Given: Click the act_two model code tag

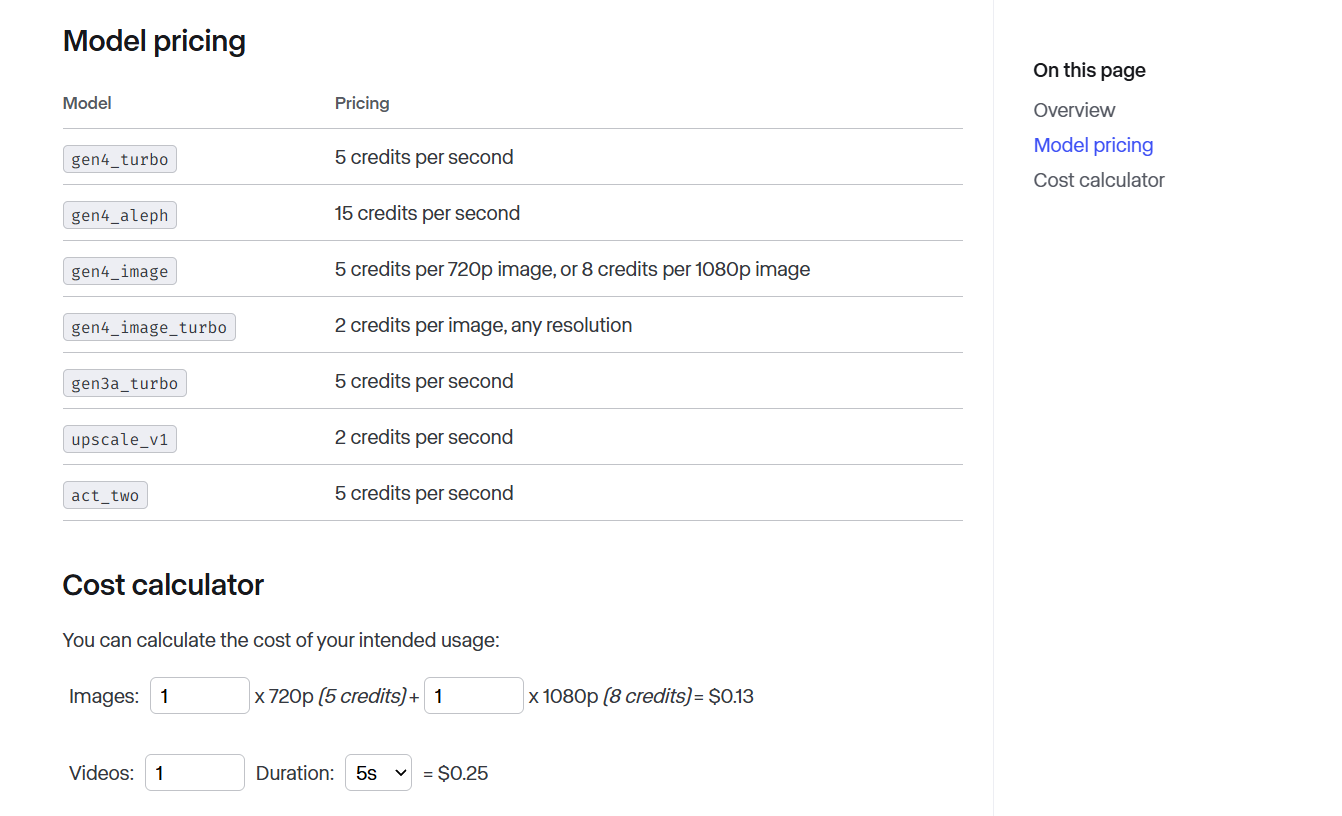Looking at the screenshot, I should (105, 495).
